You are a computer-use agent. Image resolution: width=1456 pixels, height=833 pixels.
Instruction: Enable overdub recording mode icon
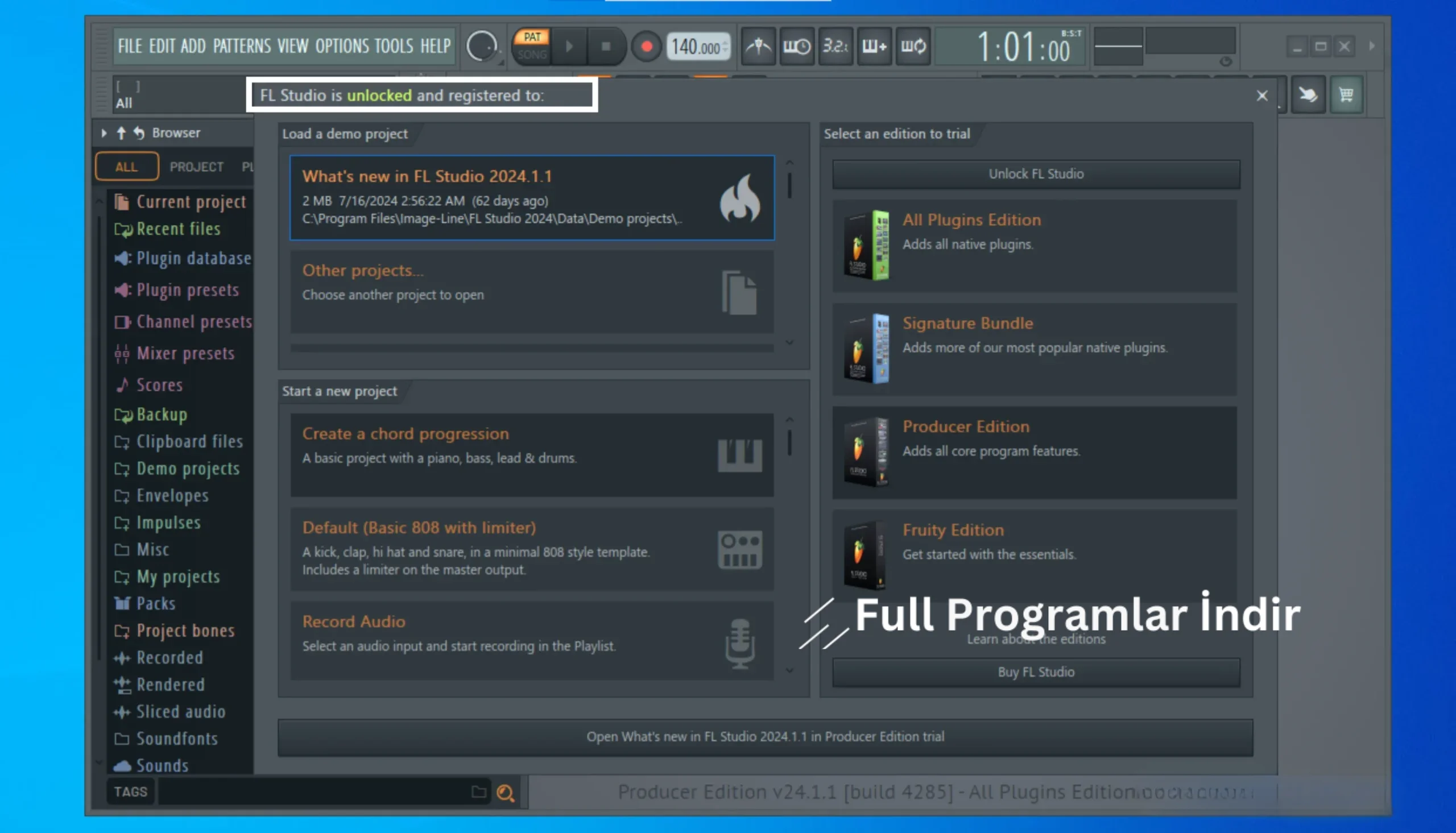874,45
